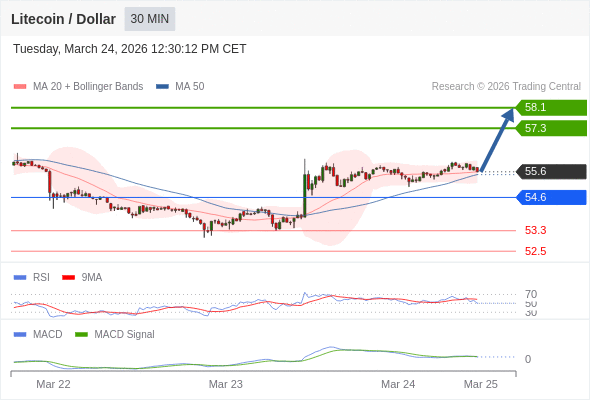Click the 58.1 green resistance tag
The image size is (590, 400).
click(x=551, y=107)
